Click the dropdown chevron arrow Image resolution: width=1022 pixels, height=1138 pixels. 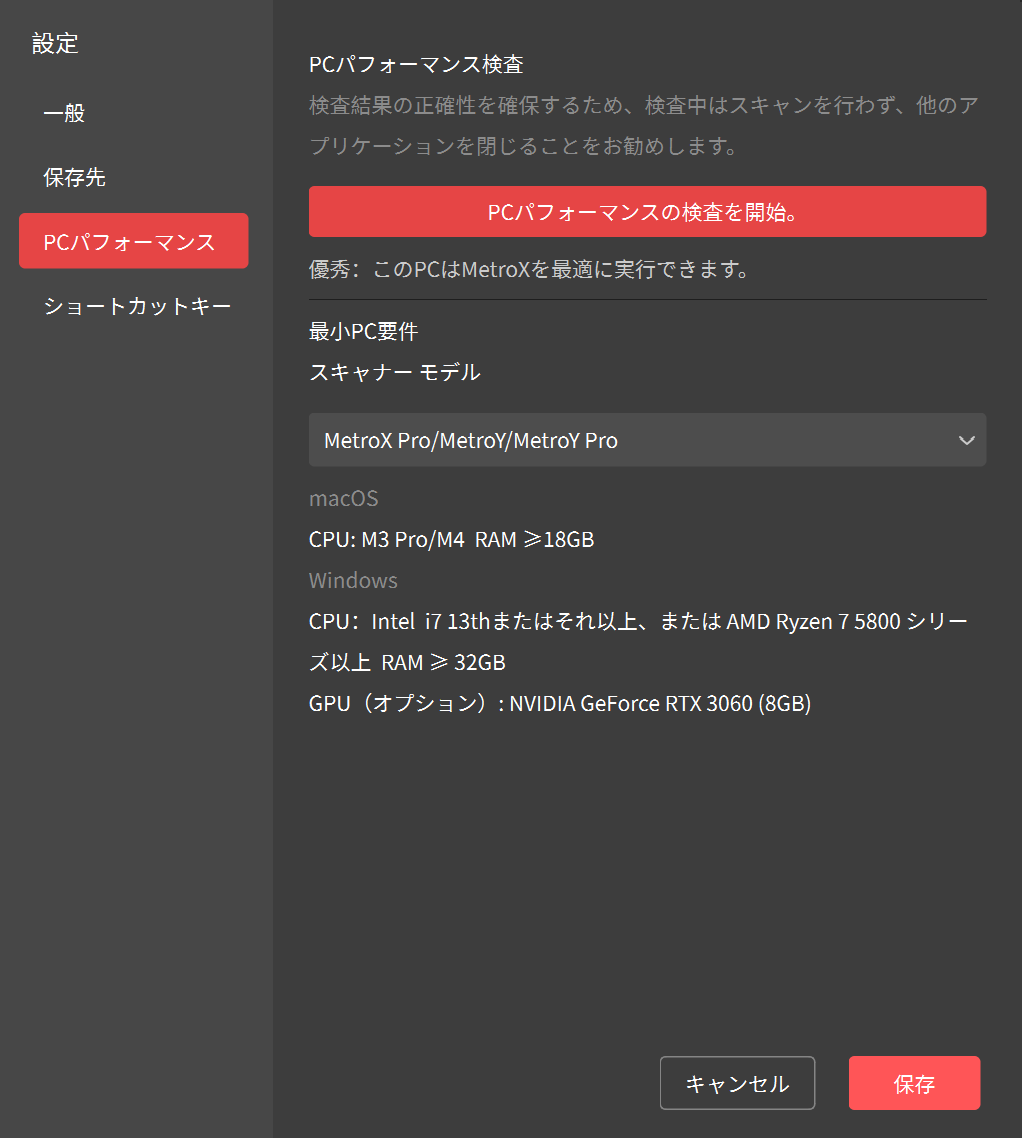point(966,440)
